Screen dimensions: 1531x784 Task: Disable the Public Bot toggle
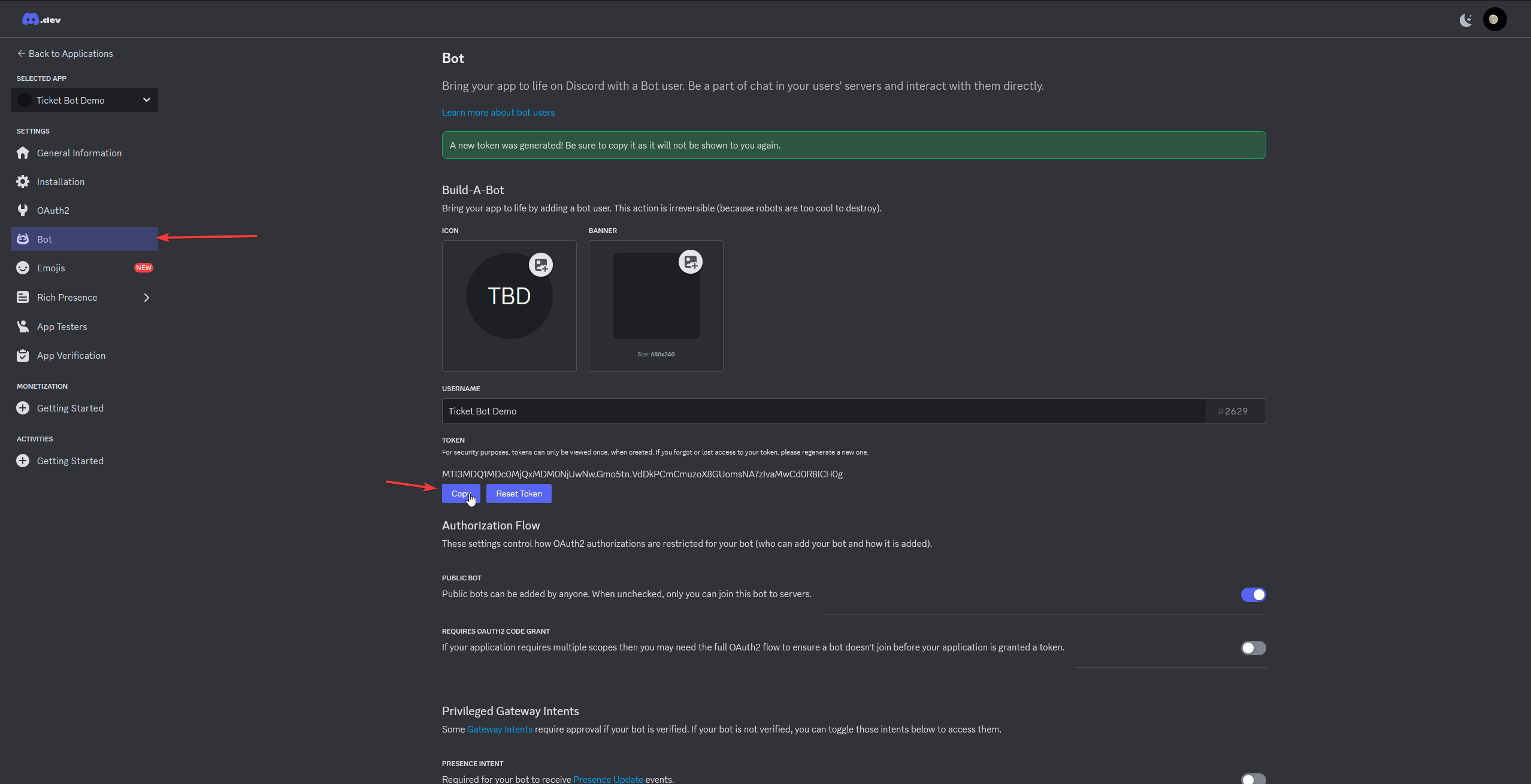(x=1253, y=595)
